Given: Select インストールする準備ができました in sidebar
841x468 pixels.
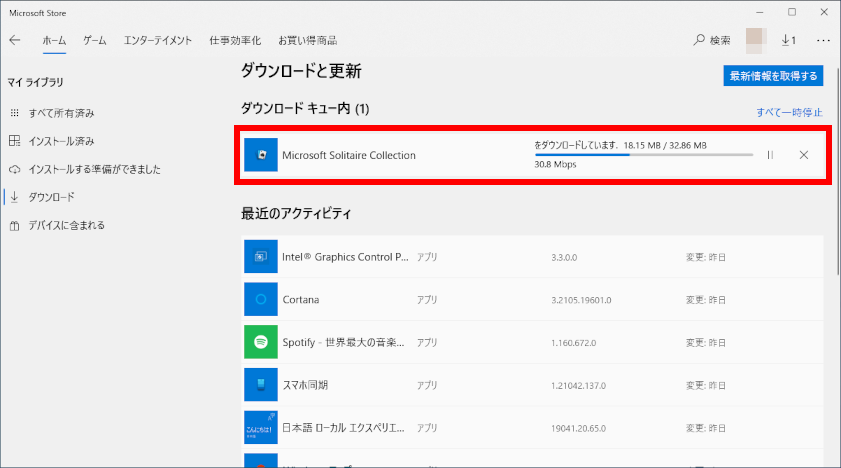Looking at the screenshot, I should (x=94, y=169).
